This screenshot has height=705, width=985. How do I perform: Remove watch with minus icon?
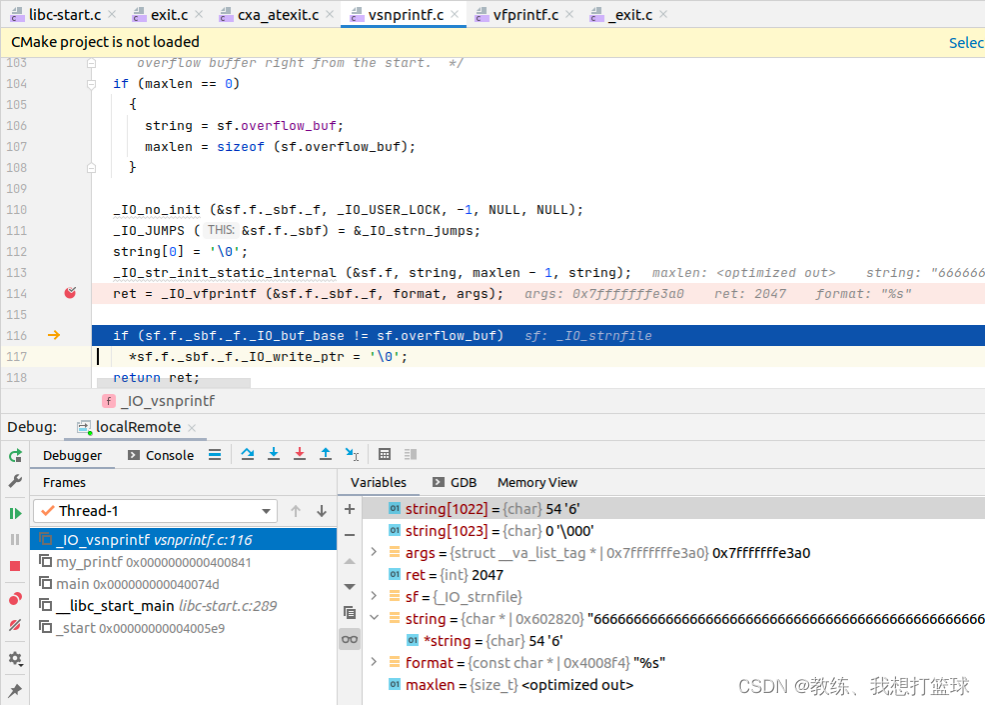350,535
